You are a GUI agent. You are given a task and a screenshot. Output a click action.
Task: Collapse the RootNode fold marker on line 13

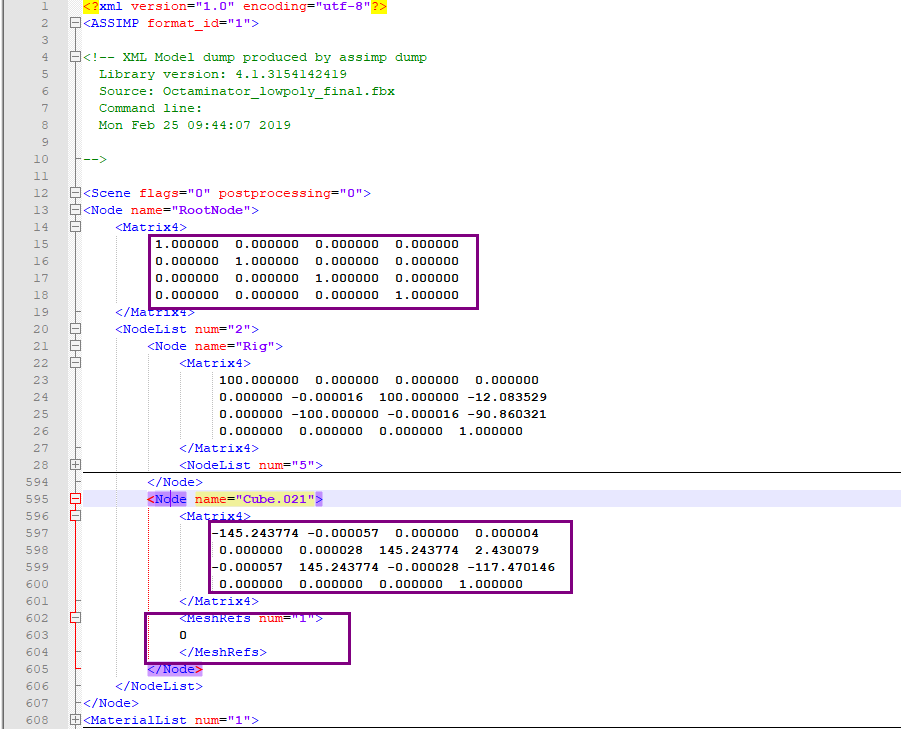tap(75, 210)
